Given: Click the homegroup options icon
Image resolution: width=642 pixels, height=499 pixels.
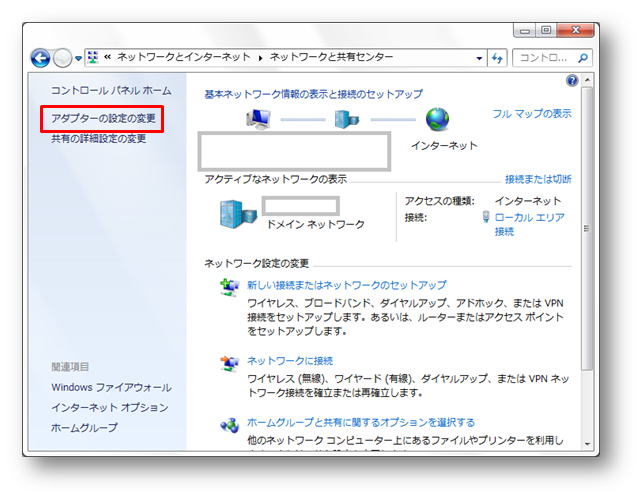Looking at the screenshot, I should pos(229,425).
